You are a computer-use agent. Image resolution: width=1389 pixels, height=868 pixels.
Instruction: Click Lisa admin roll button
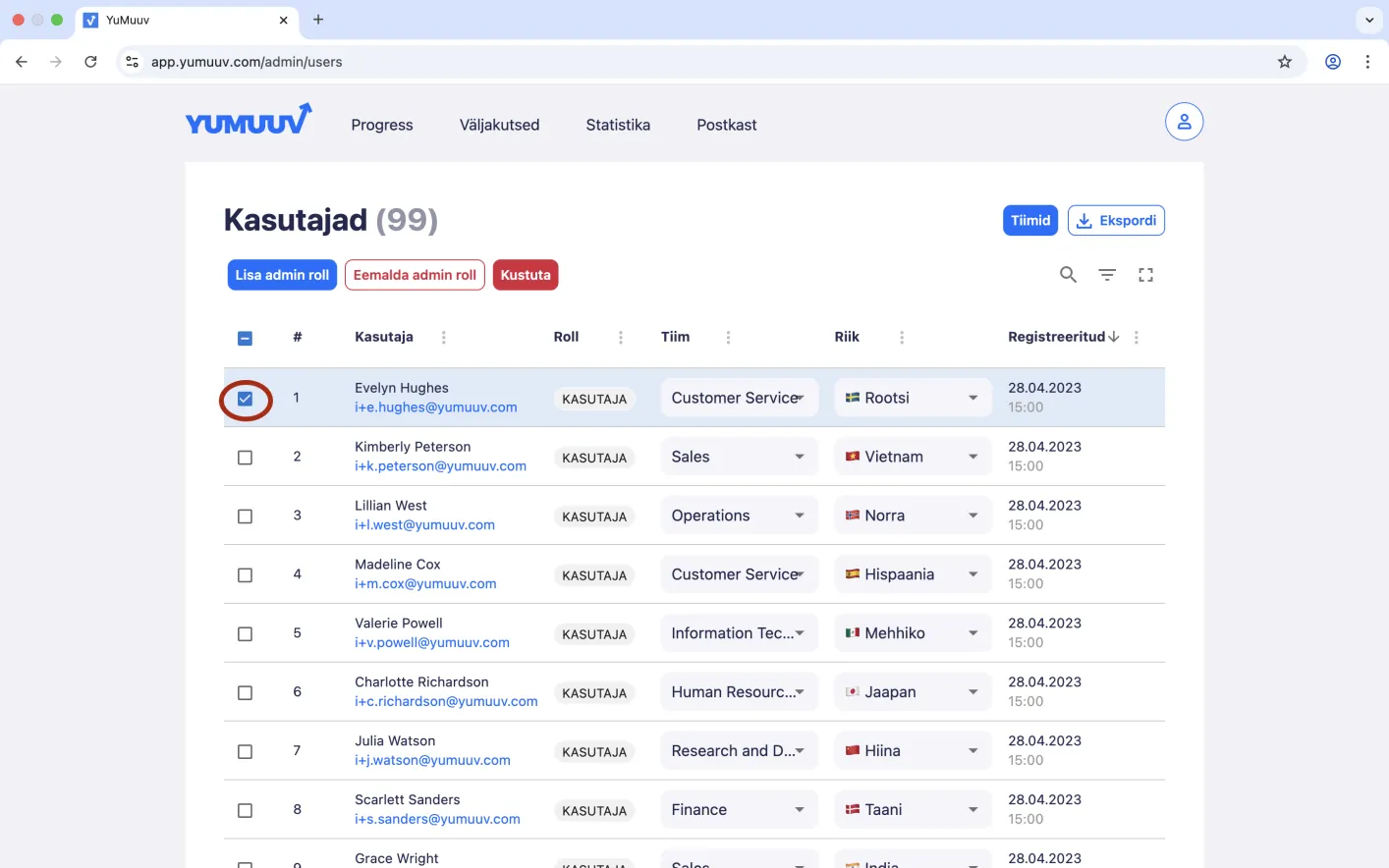click(282, 275)
